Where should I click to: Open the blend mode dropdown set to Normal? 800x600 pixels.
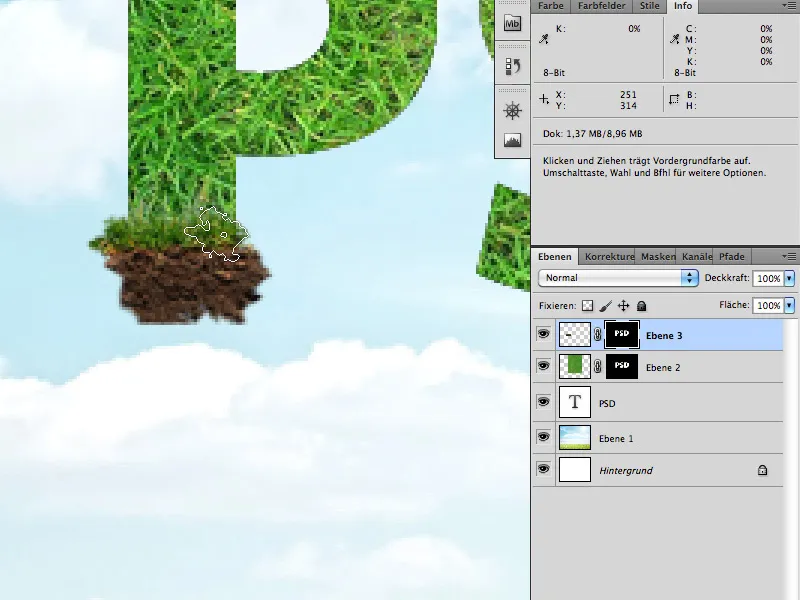pos(618,278)
